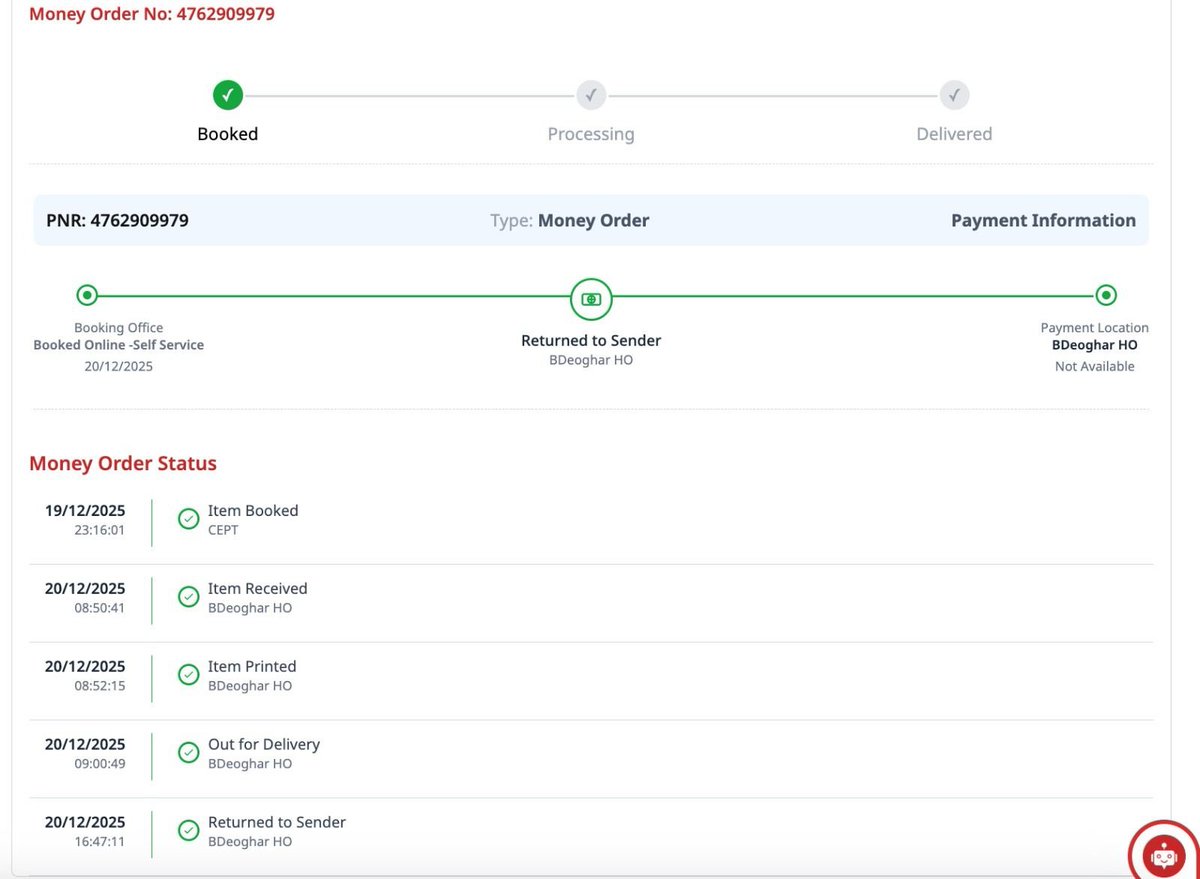This screenshot has height=879, width=1200.
Task: Click the grey Delivered step circle icon
Action: click(954, 96)
